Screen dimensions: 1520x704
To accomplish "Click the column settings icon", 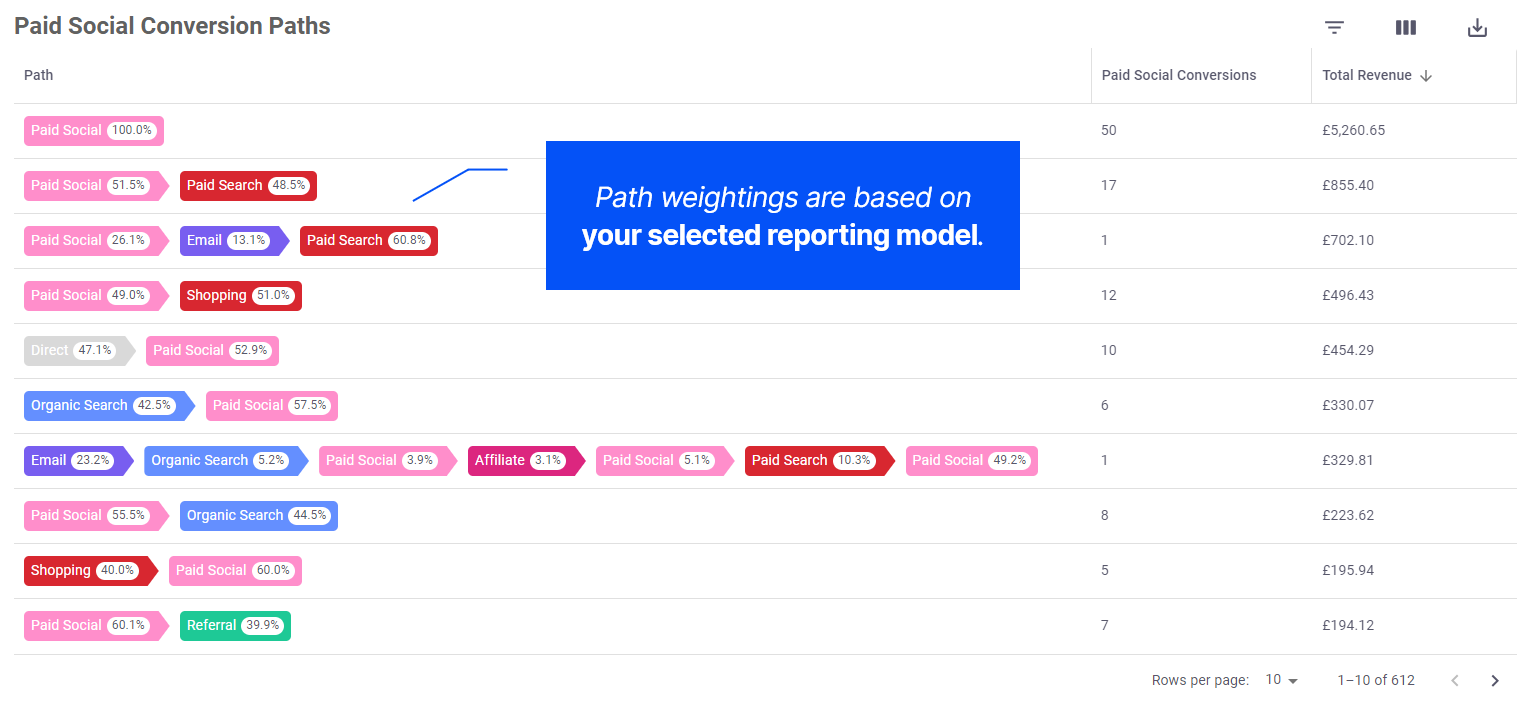I will pos(1405,27).
